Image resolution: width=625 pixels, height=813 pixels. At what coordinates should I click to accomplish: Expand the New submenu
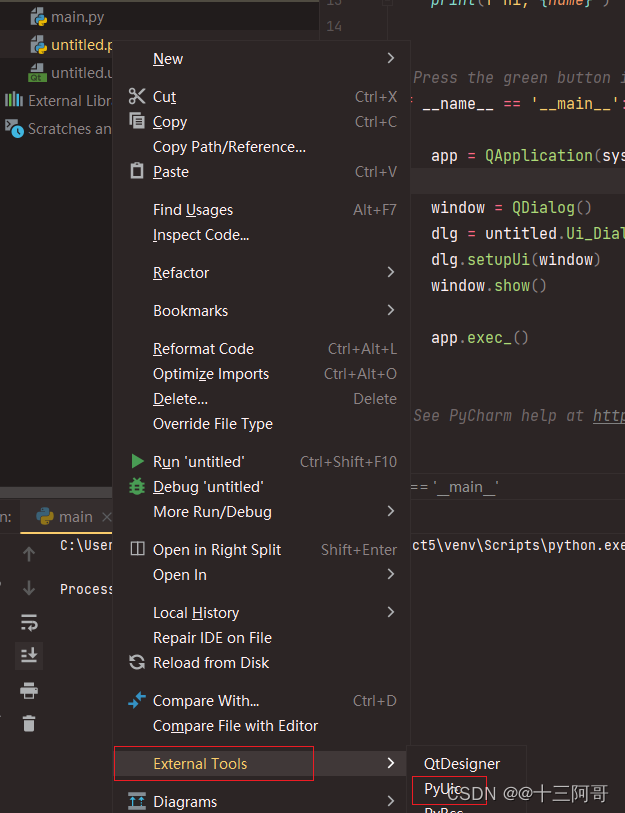click(x=168, y=58)
